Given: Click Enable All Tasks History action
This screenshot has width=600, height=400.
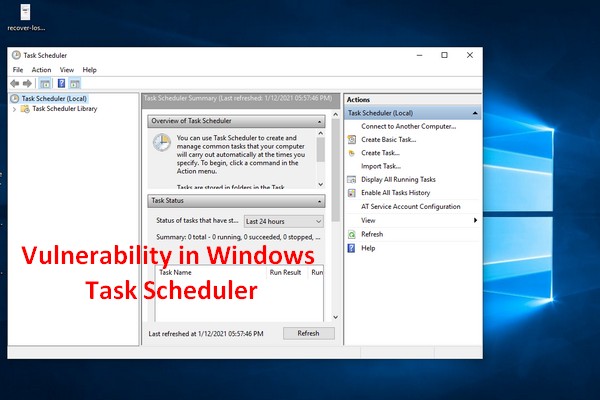Looking at the screenshot, I should 395,193.
